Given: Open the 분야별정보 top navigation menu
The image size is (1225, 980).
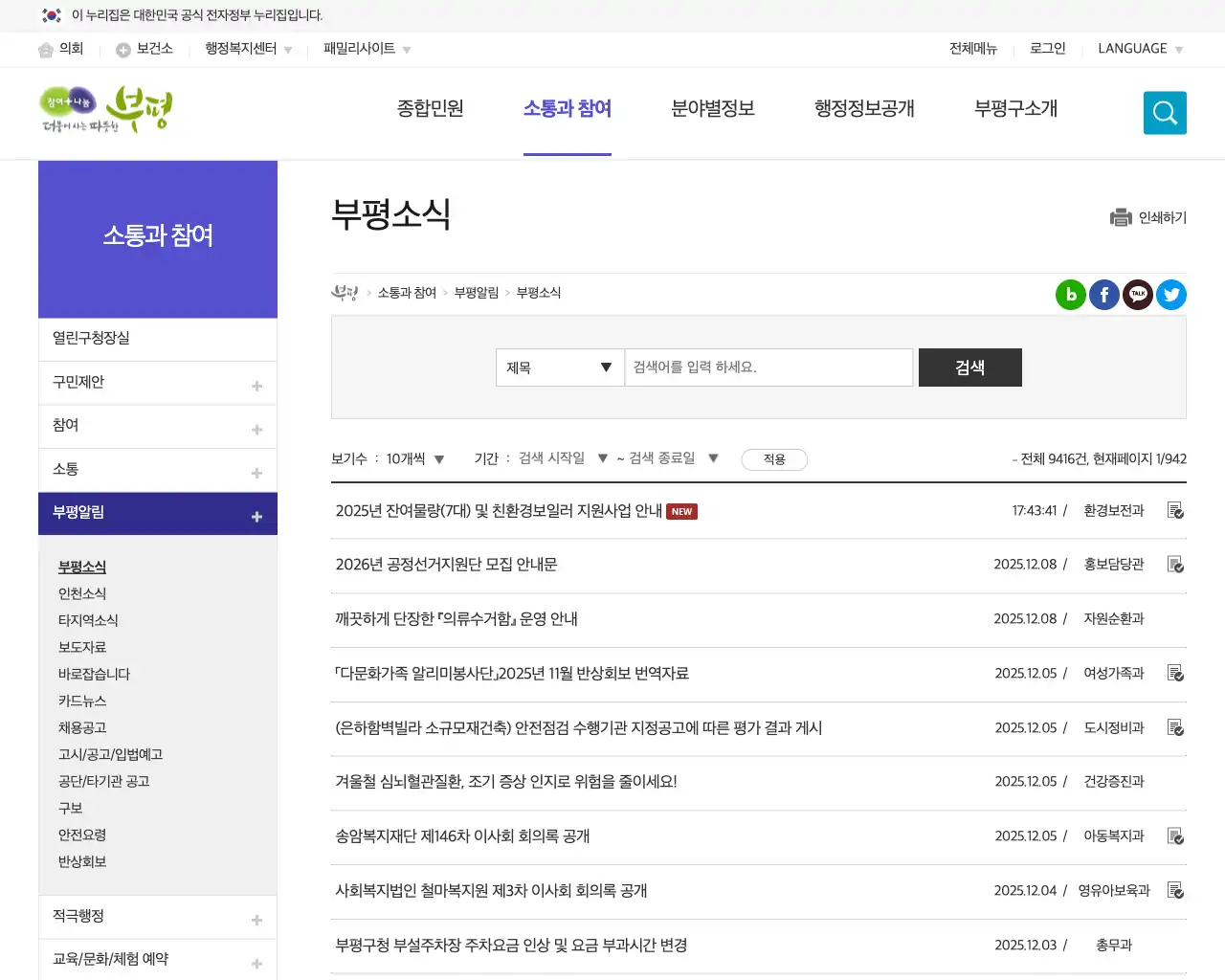Looking at the screenshot, I should (x=712, y=109).
